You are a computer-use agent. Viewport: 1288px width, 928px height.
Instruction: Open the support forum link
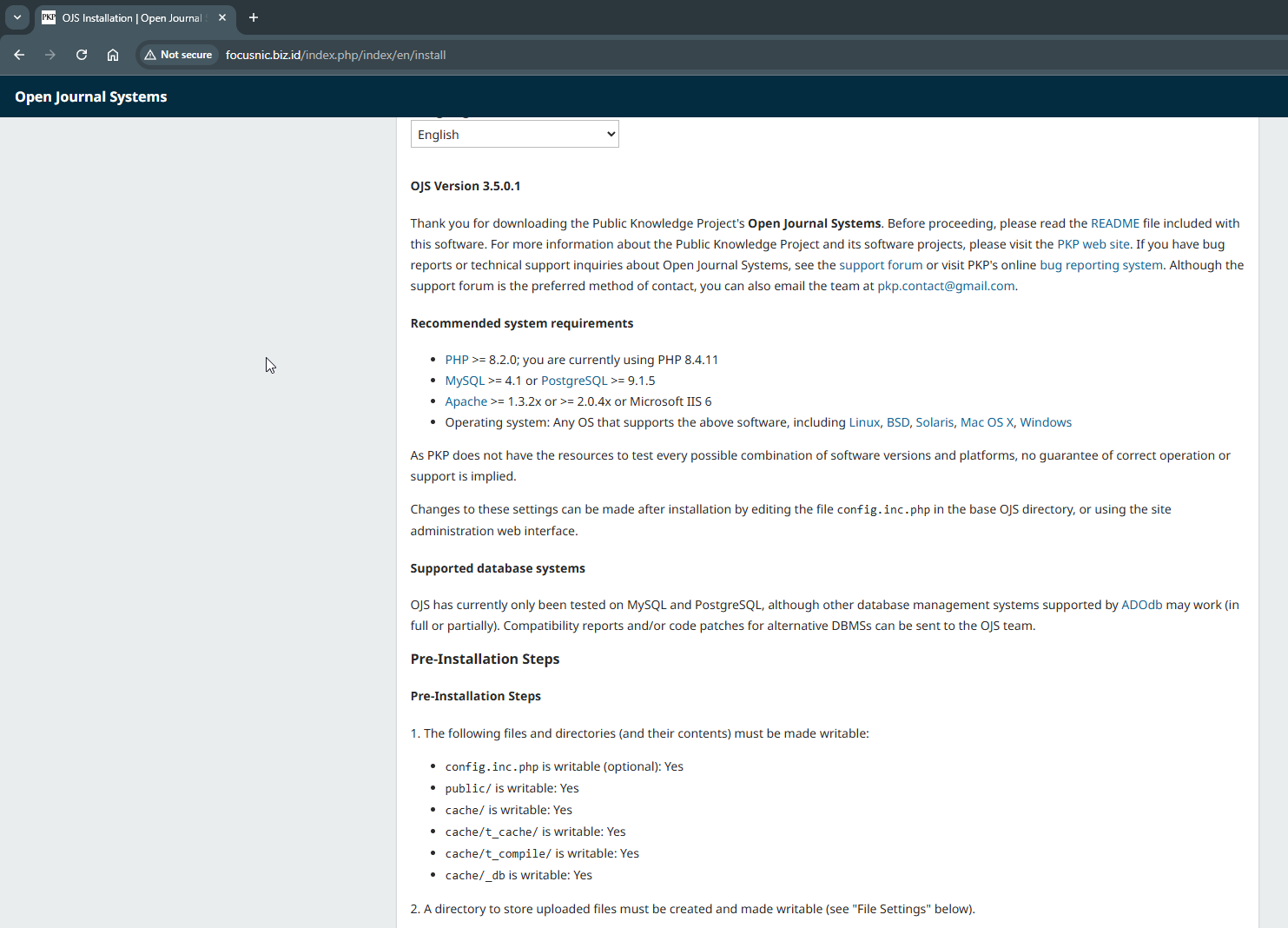click(x=880, y=265)
